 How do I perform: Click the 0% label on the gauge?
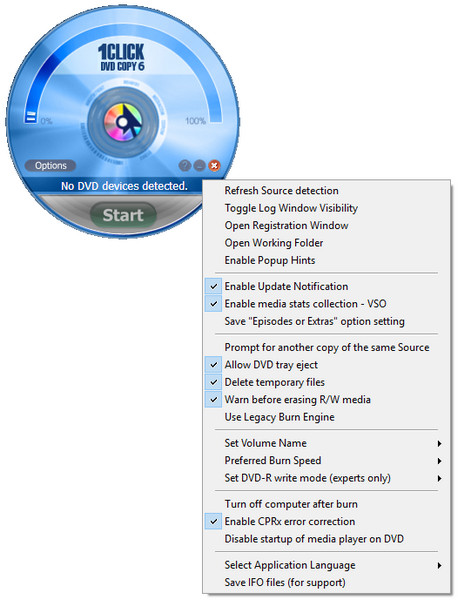point(46,121)
